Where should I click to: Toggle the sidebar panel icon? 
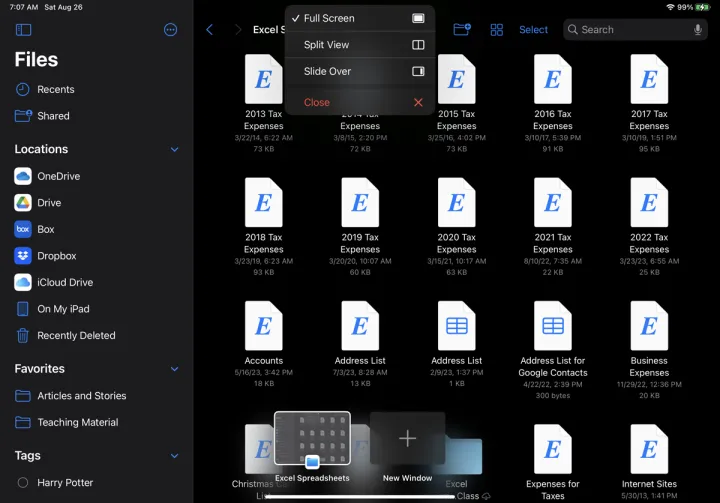[x=23, y=30]
